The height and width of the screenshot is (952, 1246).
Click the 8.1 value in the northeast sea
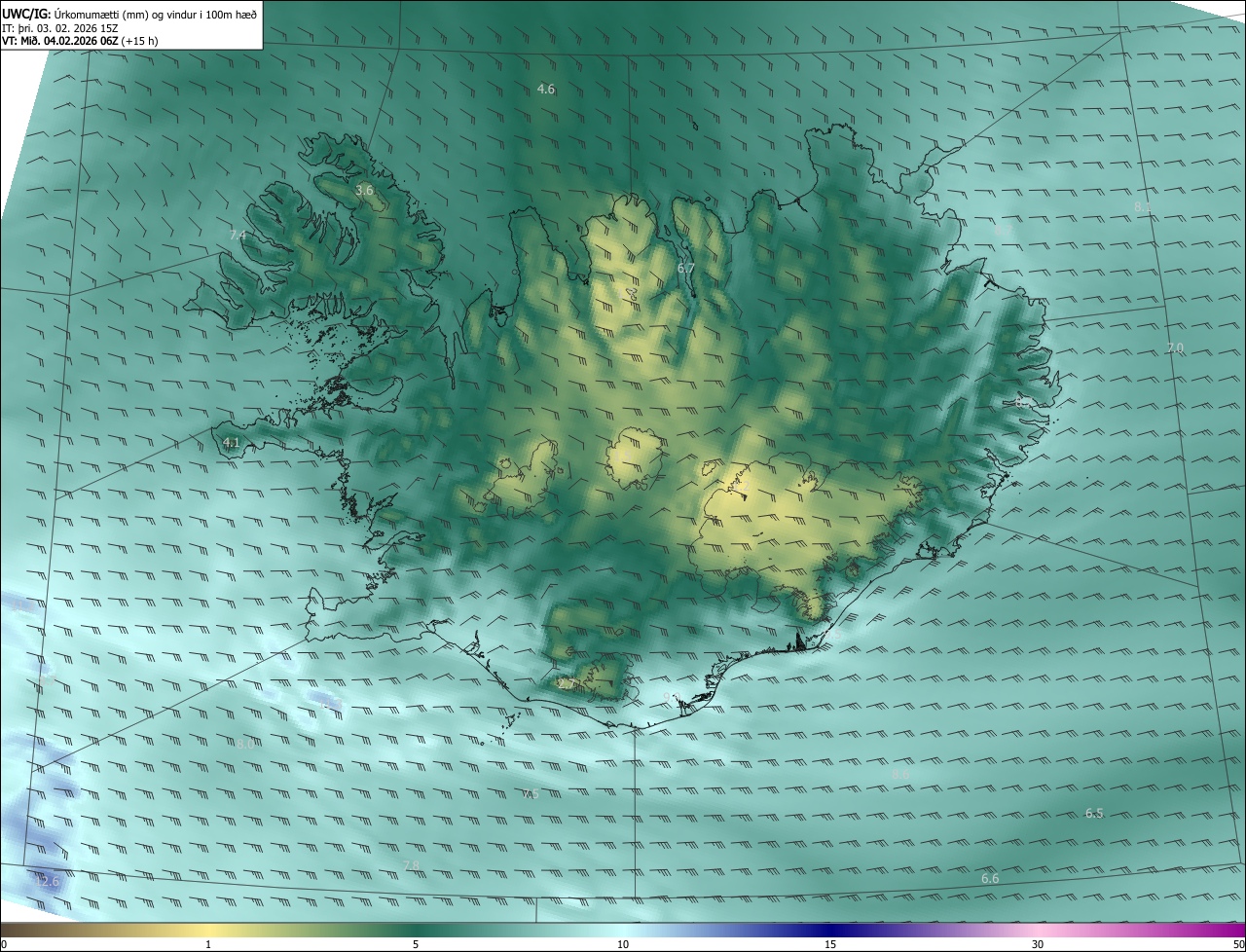tap(1143, 207)
